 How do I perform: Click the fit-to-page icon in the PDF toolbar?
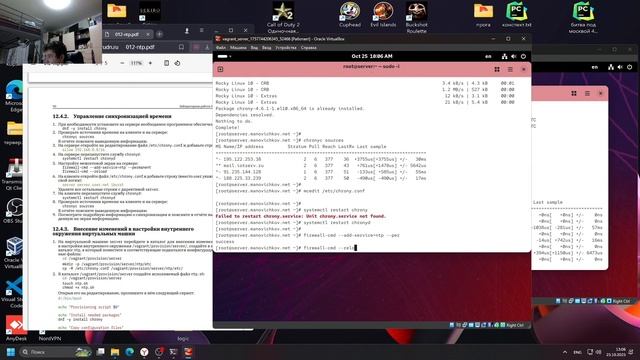tap(167, 63)
